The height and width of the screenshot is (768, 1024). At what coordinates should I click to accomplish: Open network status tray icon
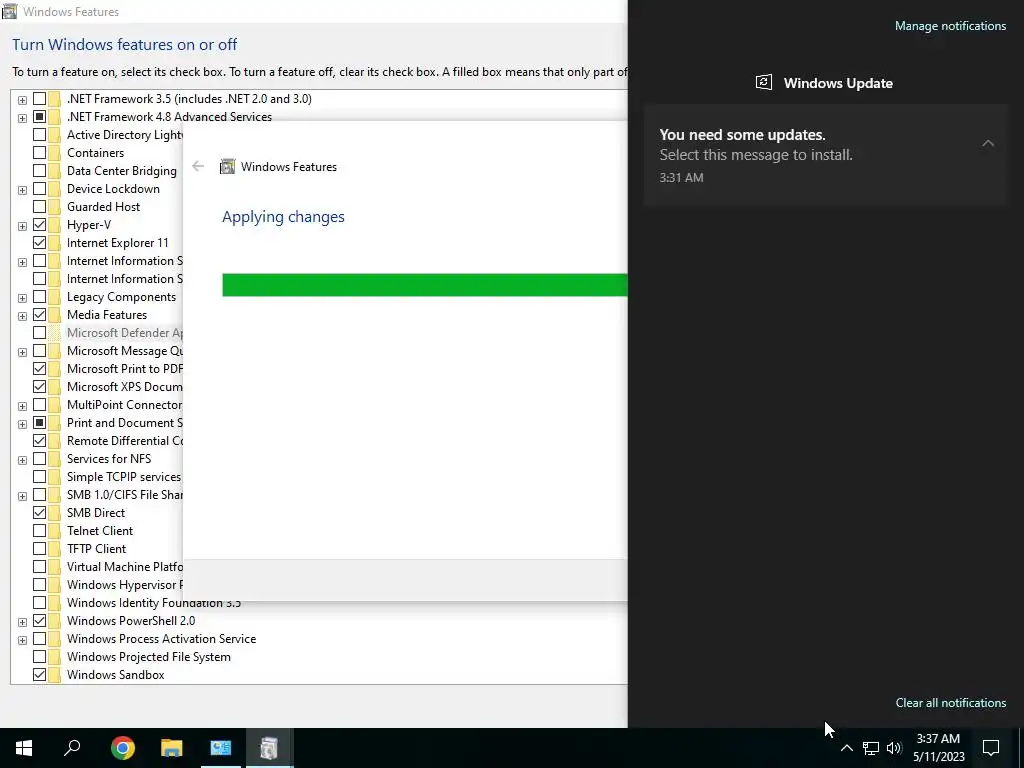pos(871,748)
